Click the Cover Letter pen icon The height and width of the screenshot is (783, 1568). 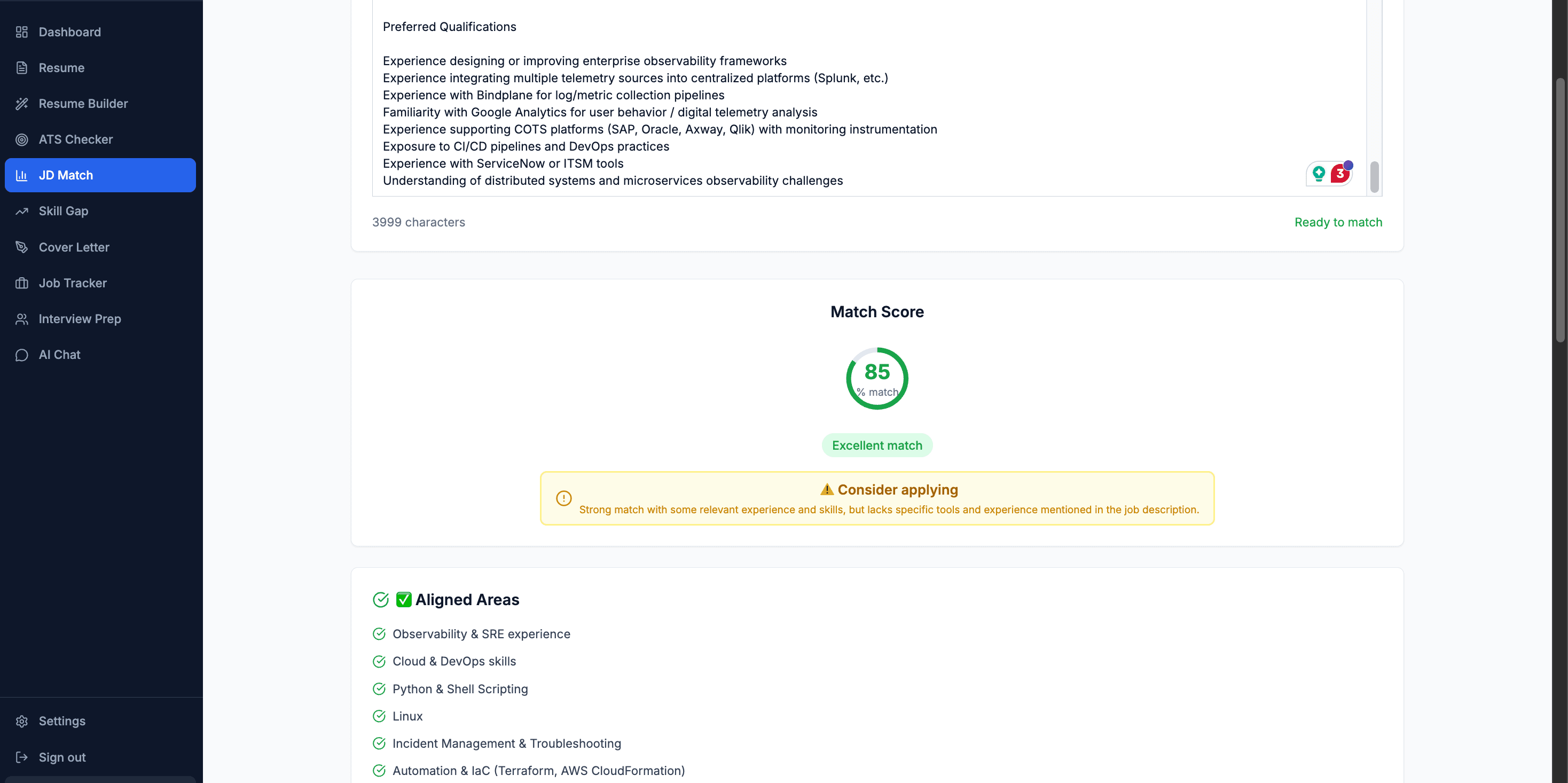point(22,247)
